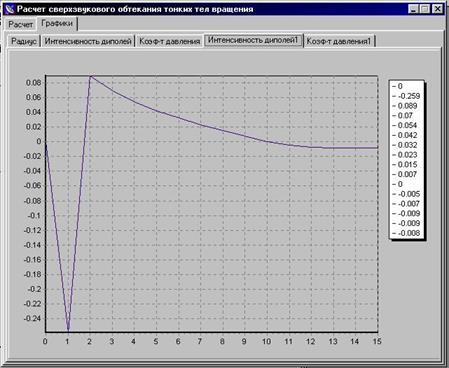Click legend entry 0.042
449x368 pixels.
coord(405,135)
